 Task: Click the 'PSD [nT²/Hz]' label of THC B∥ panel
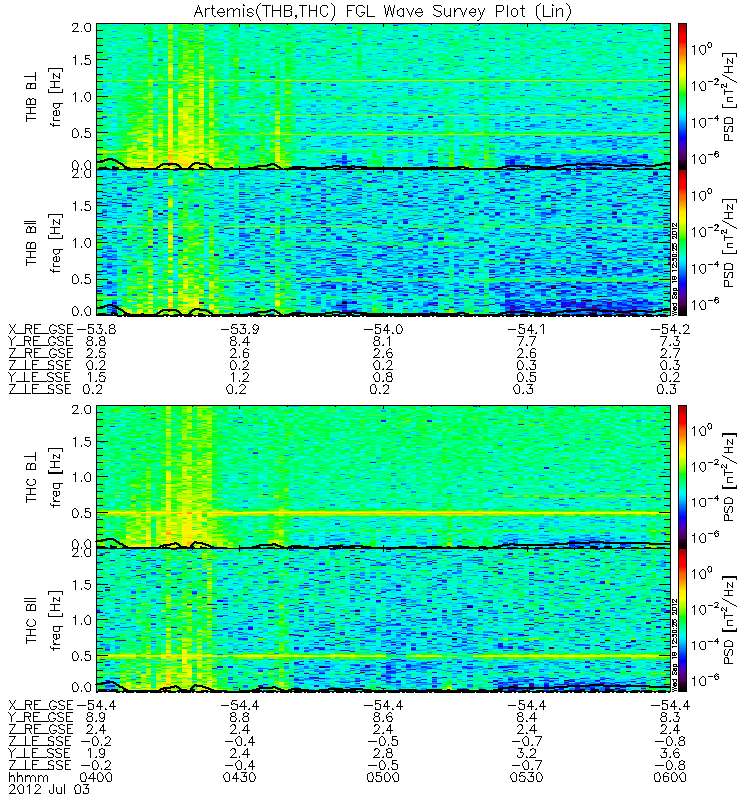(730, 620)
